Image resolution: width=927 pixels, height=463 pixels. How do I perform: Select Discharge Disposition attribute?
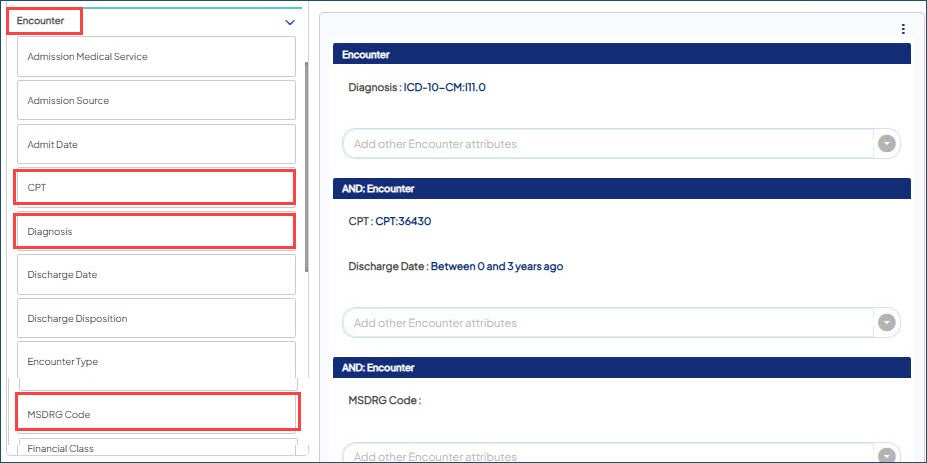[156, 319]
